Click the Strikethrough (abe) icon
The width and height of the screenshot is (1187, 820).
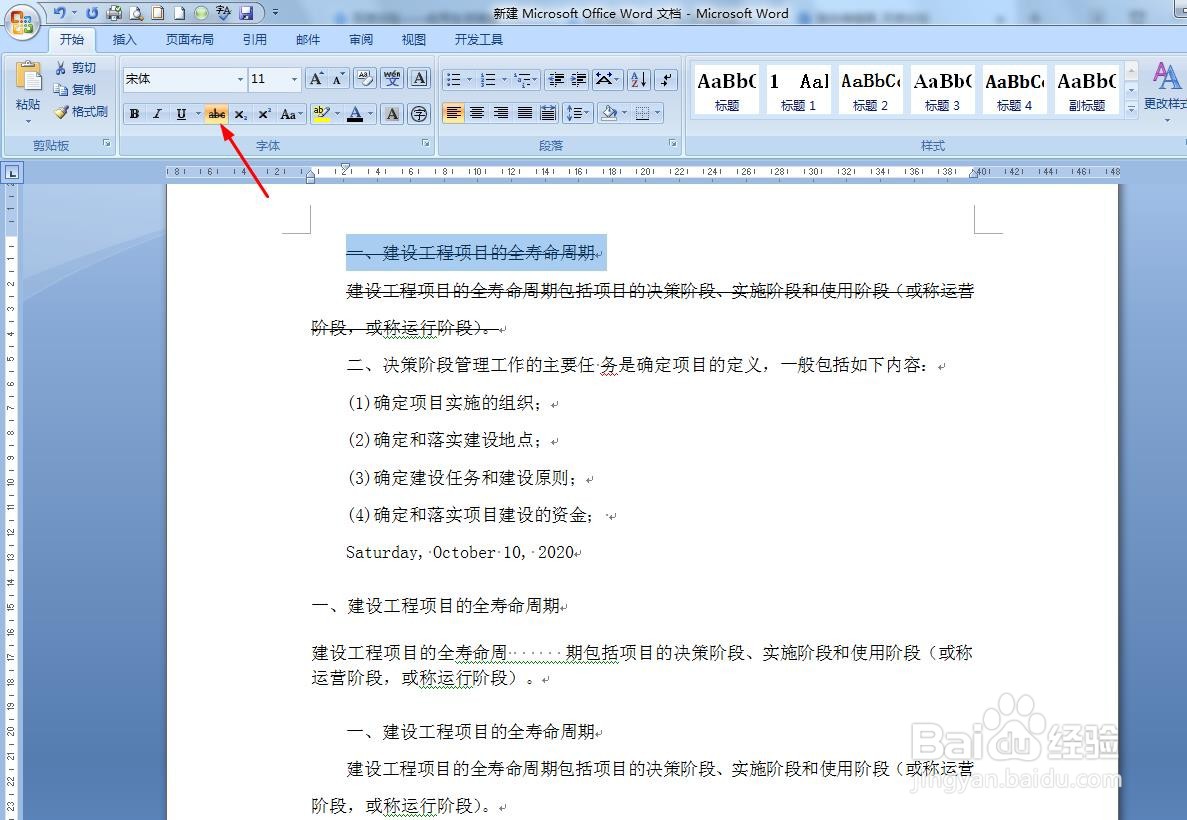(x=217, y=113)
